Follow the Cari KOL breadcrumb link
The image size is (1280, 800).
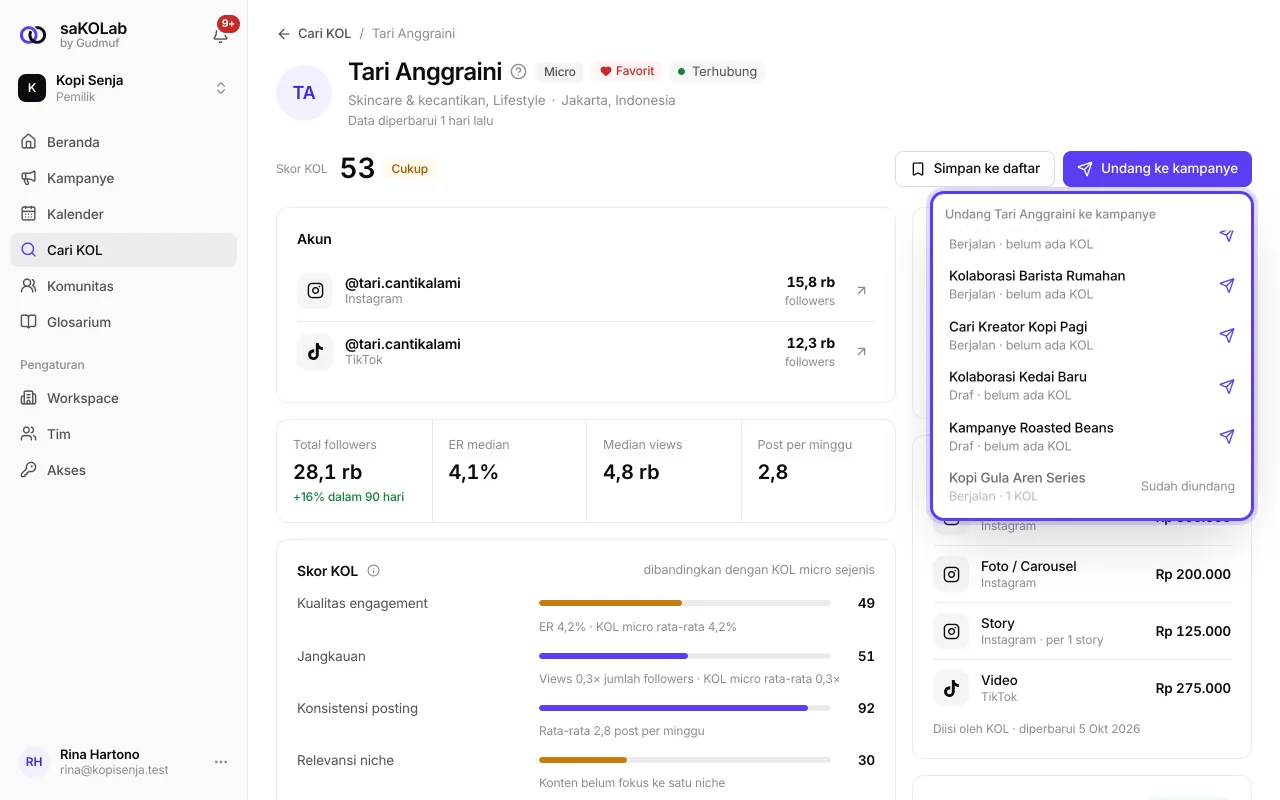(x=324, y=34)
